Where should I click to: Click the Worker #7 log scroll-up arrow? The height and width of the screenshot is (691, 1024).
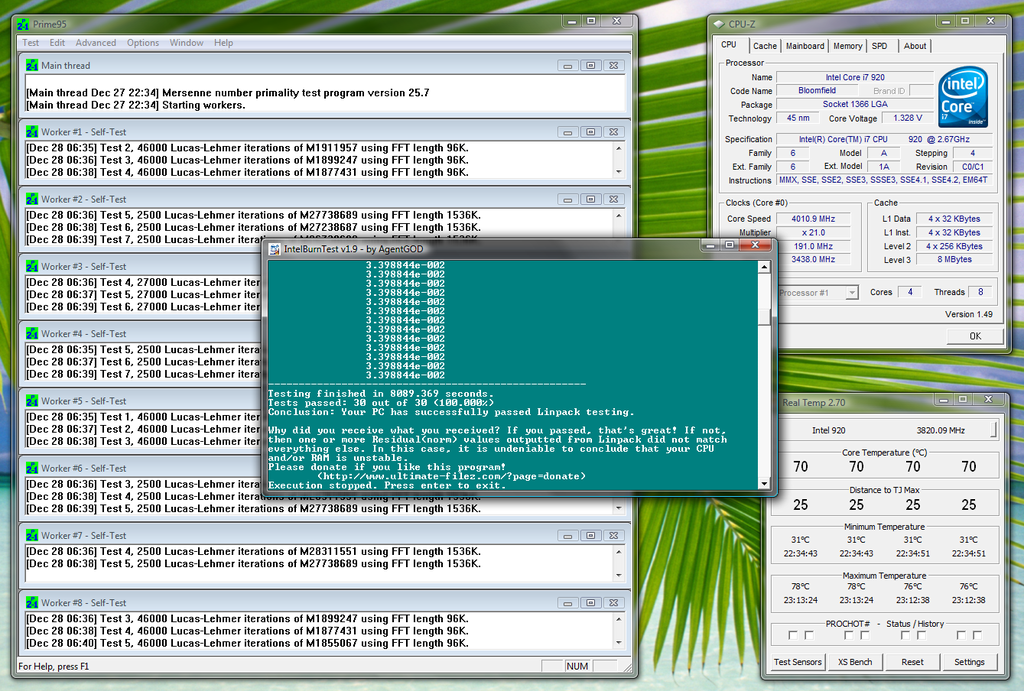click(x=618, y=553)
